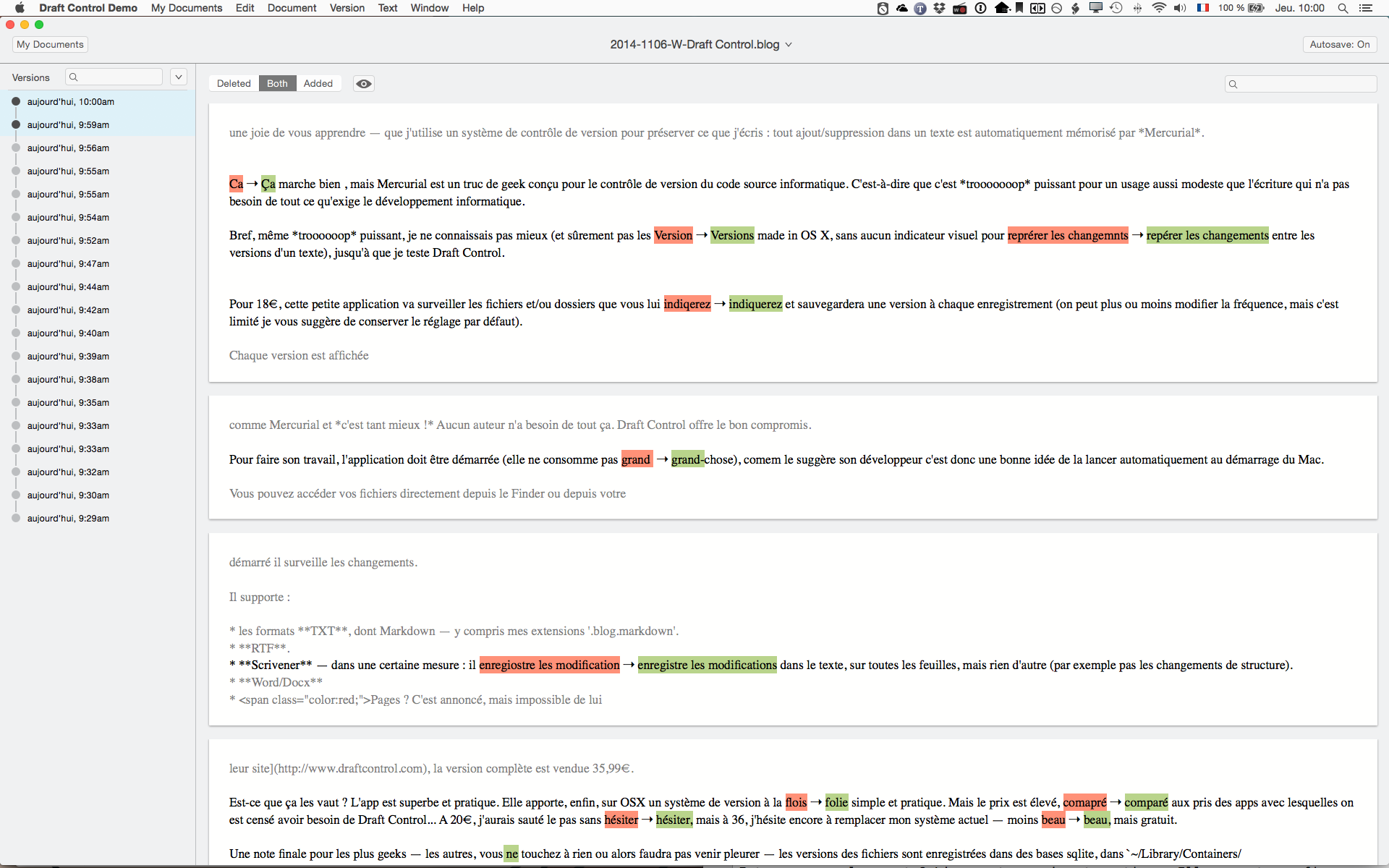Open the volume icon in the menu bar

[x=1180, y=8]
